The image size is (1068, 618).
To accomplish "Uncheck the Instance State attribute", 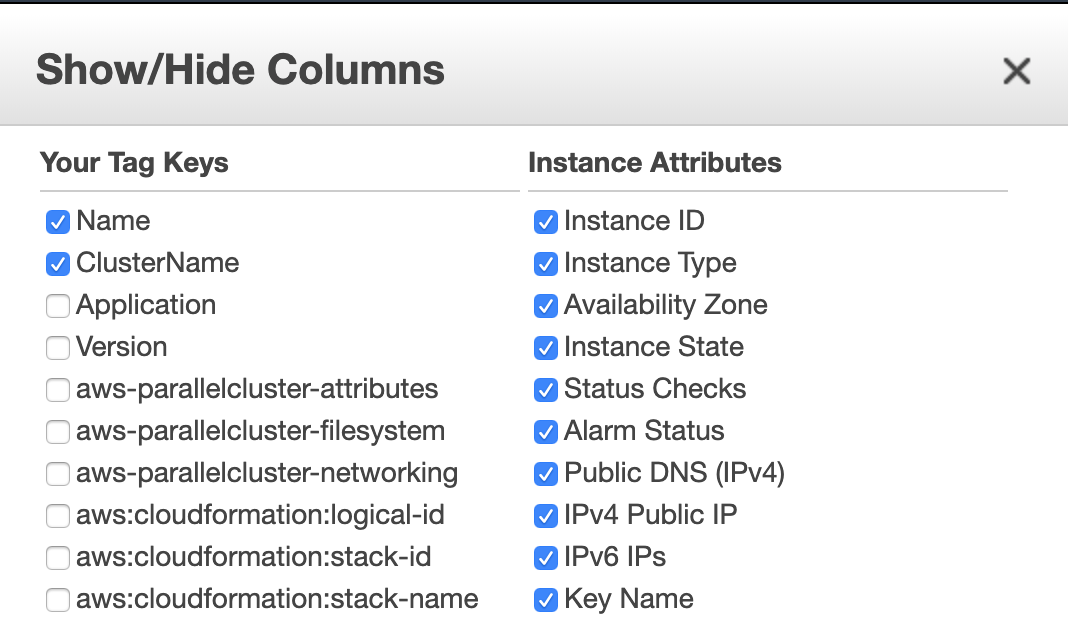I will coord(545,348).
